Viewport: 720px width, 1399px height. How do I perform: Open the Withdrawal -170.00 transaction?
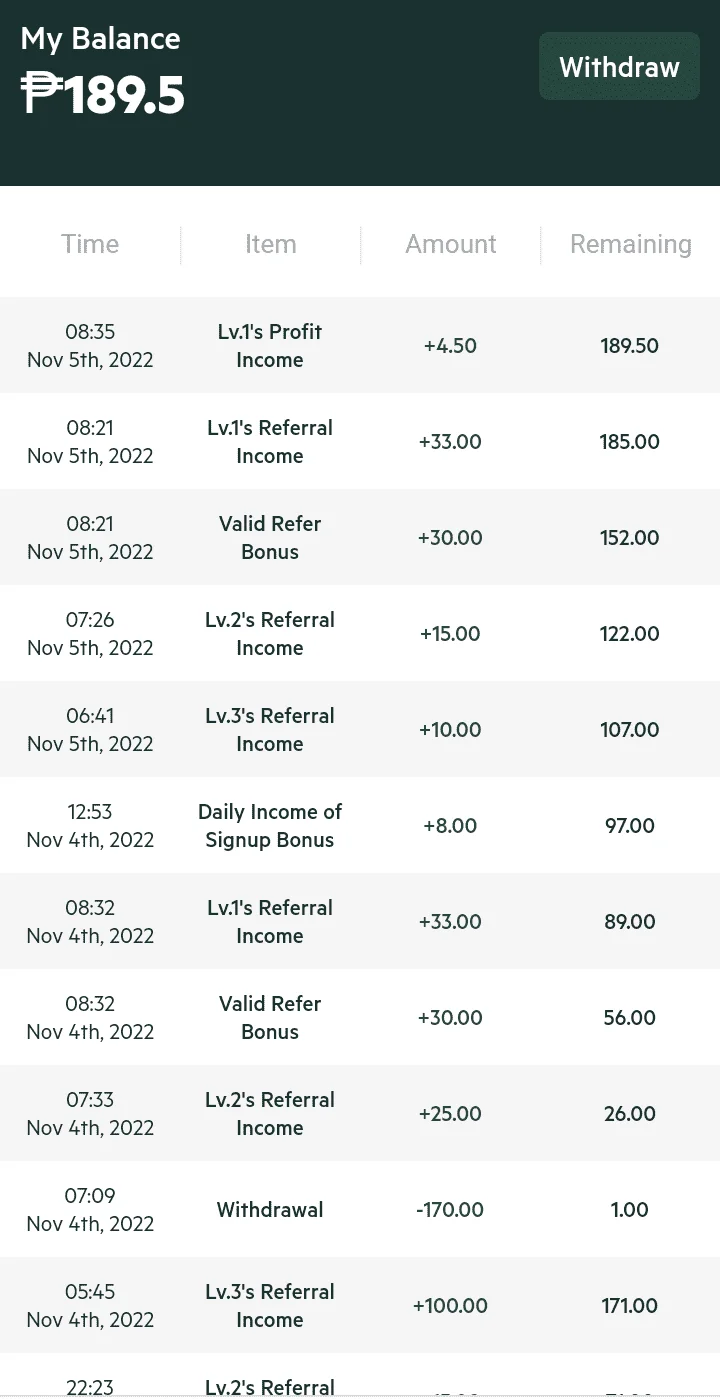click(x=360, y=1209)
